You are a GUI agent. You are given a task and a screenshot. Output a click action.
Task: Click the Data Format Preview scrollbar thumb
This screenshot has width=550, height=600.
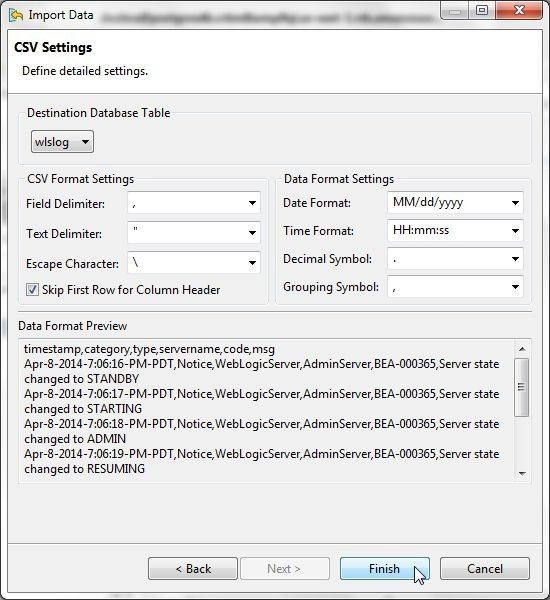pyautogui.click(x=522, y=387)
